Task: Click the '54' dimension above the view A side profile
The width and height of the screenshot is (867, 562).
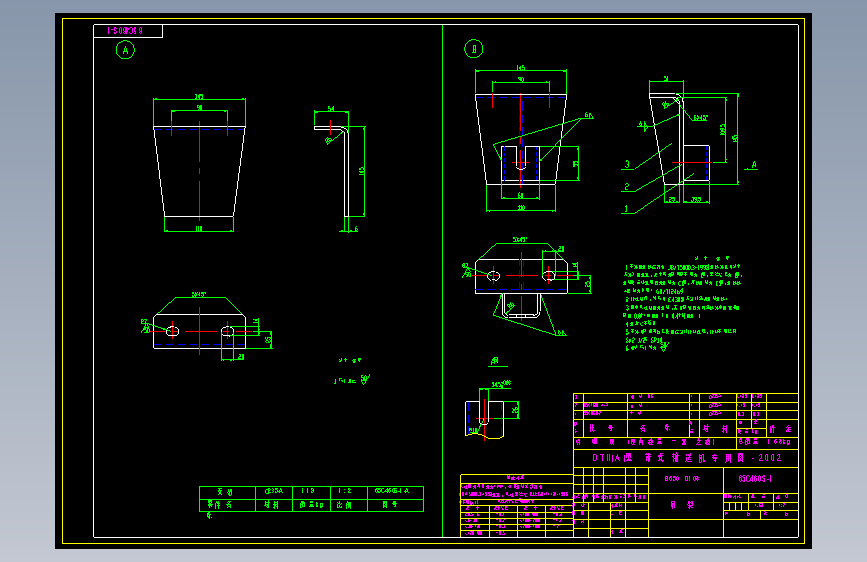Action: (x=331, y=109)
